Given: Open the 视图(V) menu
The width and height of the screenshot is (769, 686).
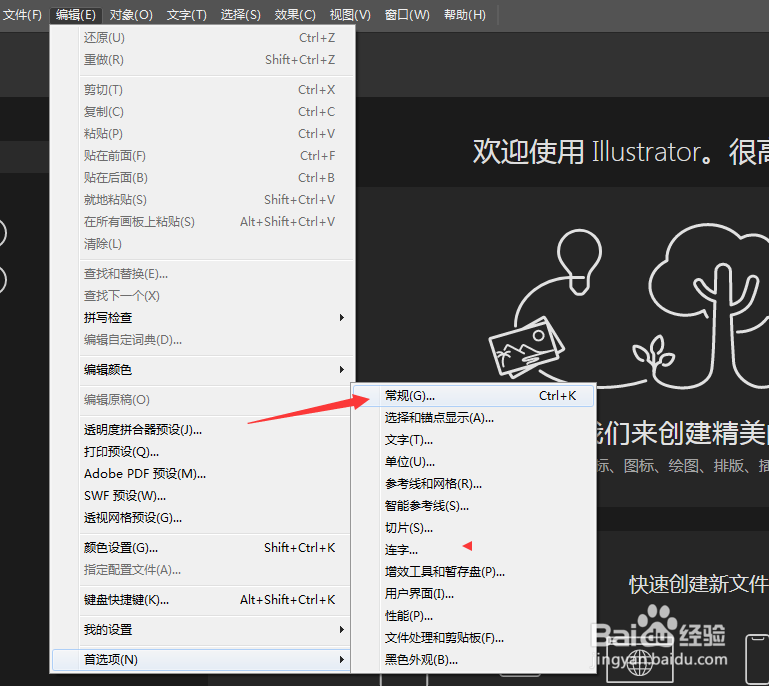Looking at the screenshot, I should point(350,15).
